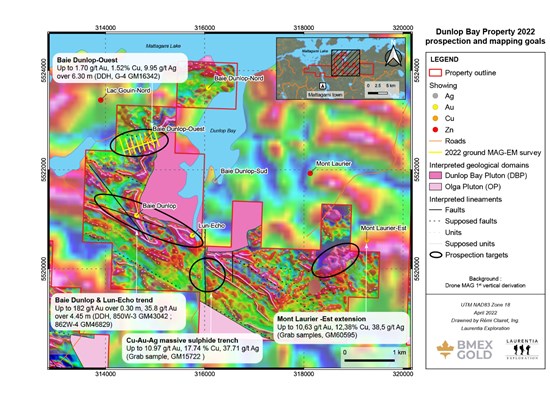
Task: Click the Drone MAG 1st vertical derivation note
Action: 485,286
